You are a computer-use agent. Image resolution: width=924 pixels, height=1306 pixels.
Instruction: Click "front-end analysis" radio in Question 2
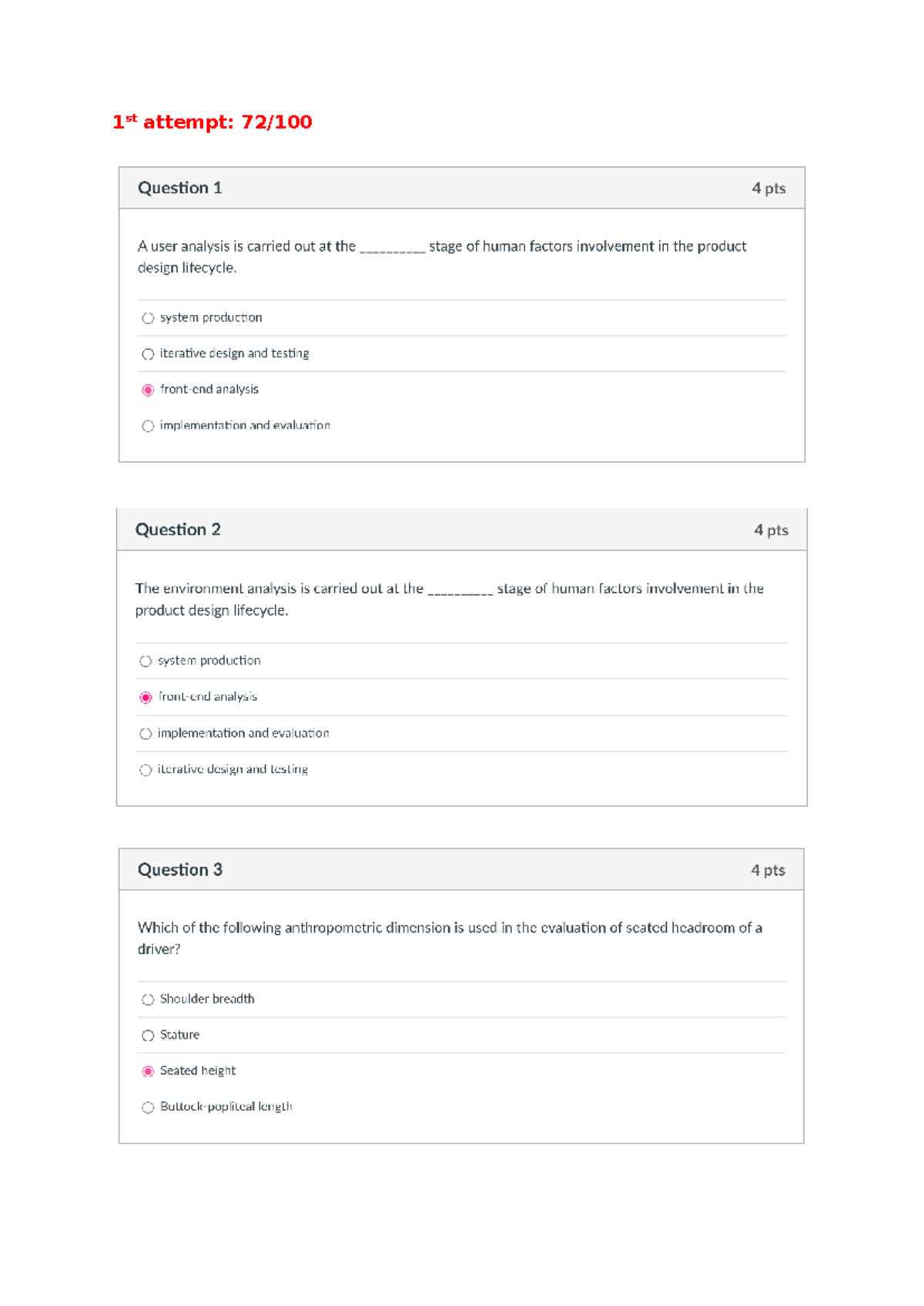pos(146,698)
